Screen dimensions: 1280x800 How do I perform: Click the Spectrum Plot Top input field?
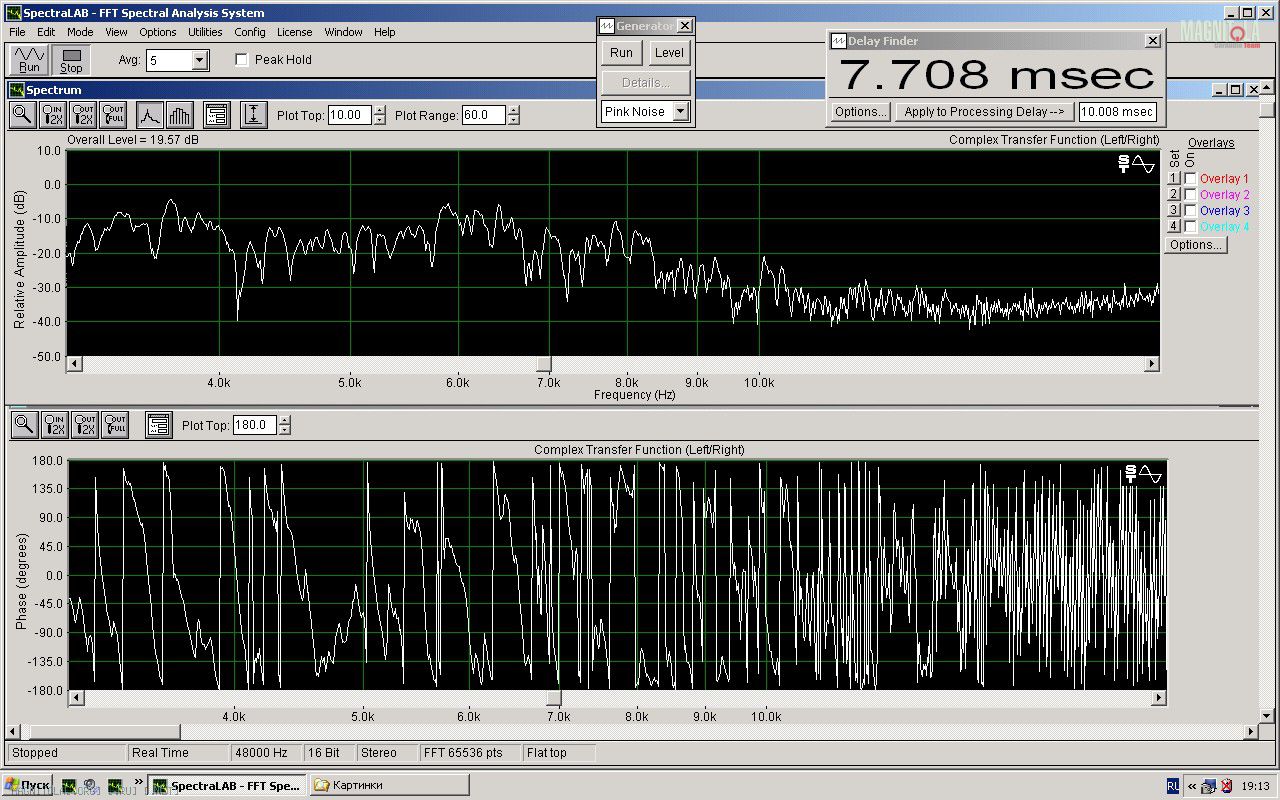point(350,115)
